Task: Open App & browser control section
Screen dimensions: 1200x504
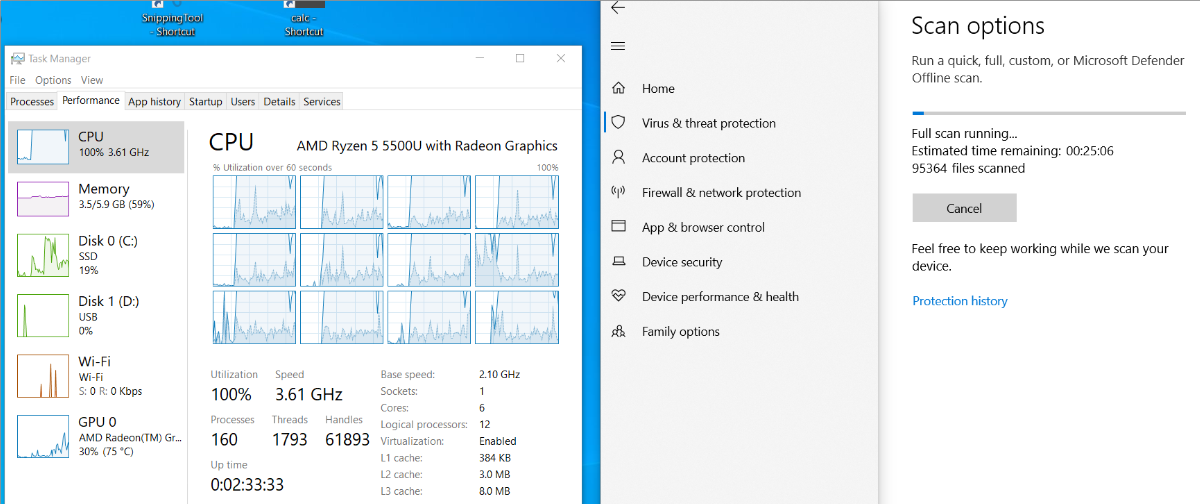Action: pyautogui.click(x=703, y=227)
